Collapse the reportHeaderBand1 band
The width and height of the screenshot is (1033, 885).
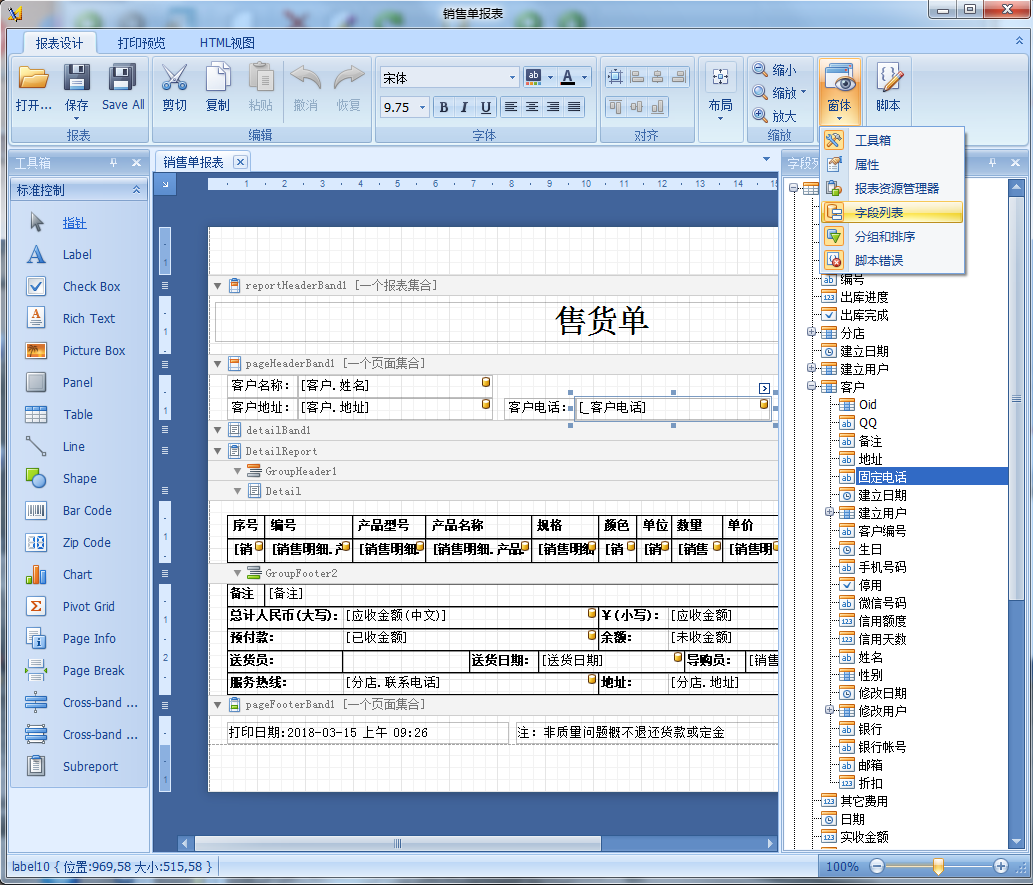tap(218, 286)
